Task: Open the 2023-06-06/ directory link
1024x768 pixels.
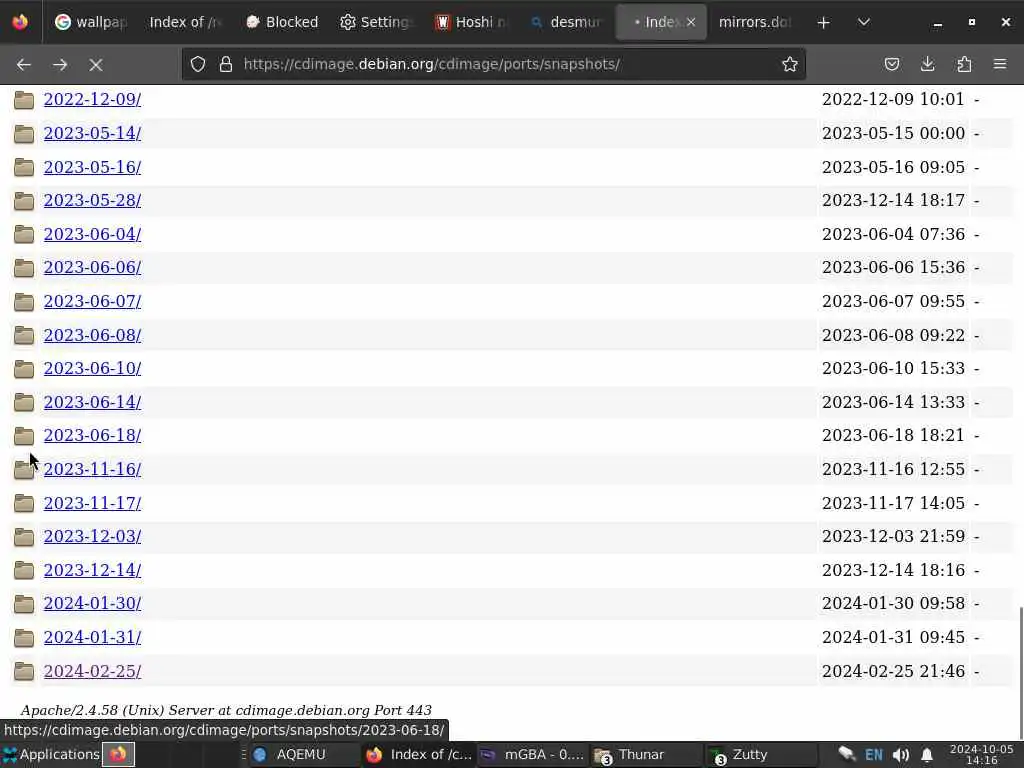Action: tap(92, 268)
